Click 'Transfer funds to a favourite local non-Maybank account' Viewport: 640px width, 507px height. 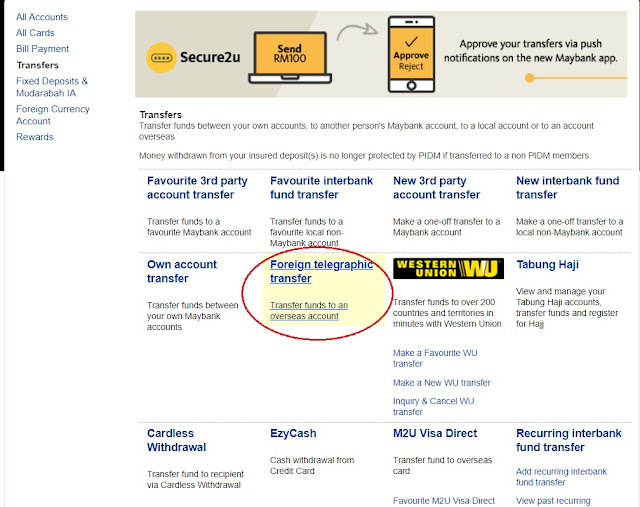click(x=307, y=232)
